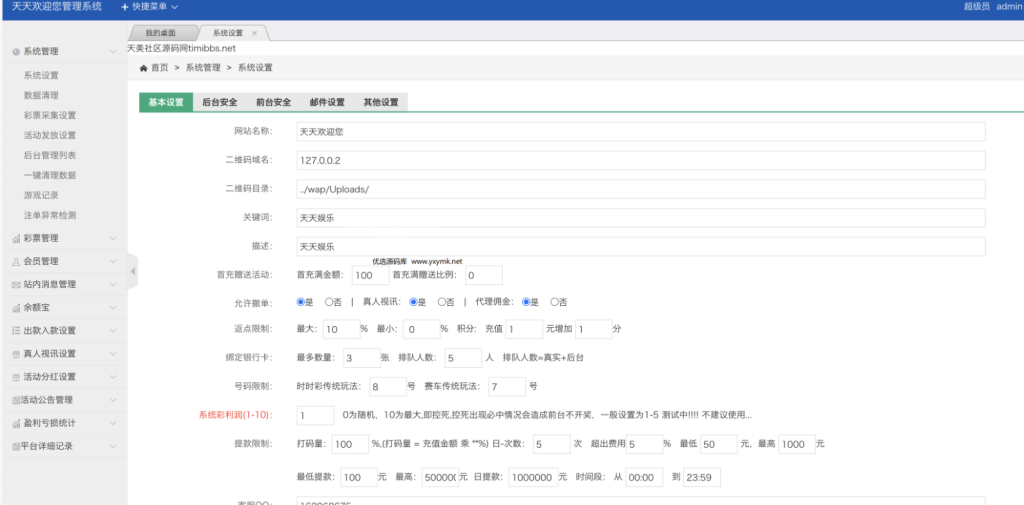The width and height of the screenshot is (1024, 505).
Task: Close the 系统设置 tab
Action: tap(255, 33)
